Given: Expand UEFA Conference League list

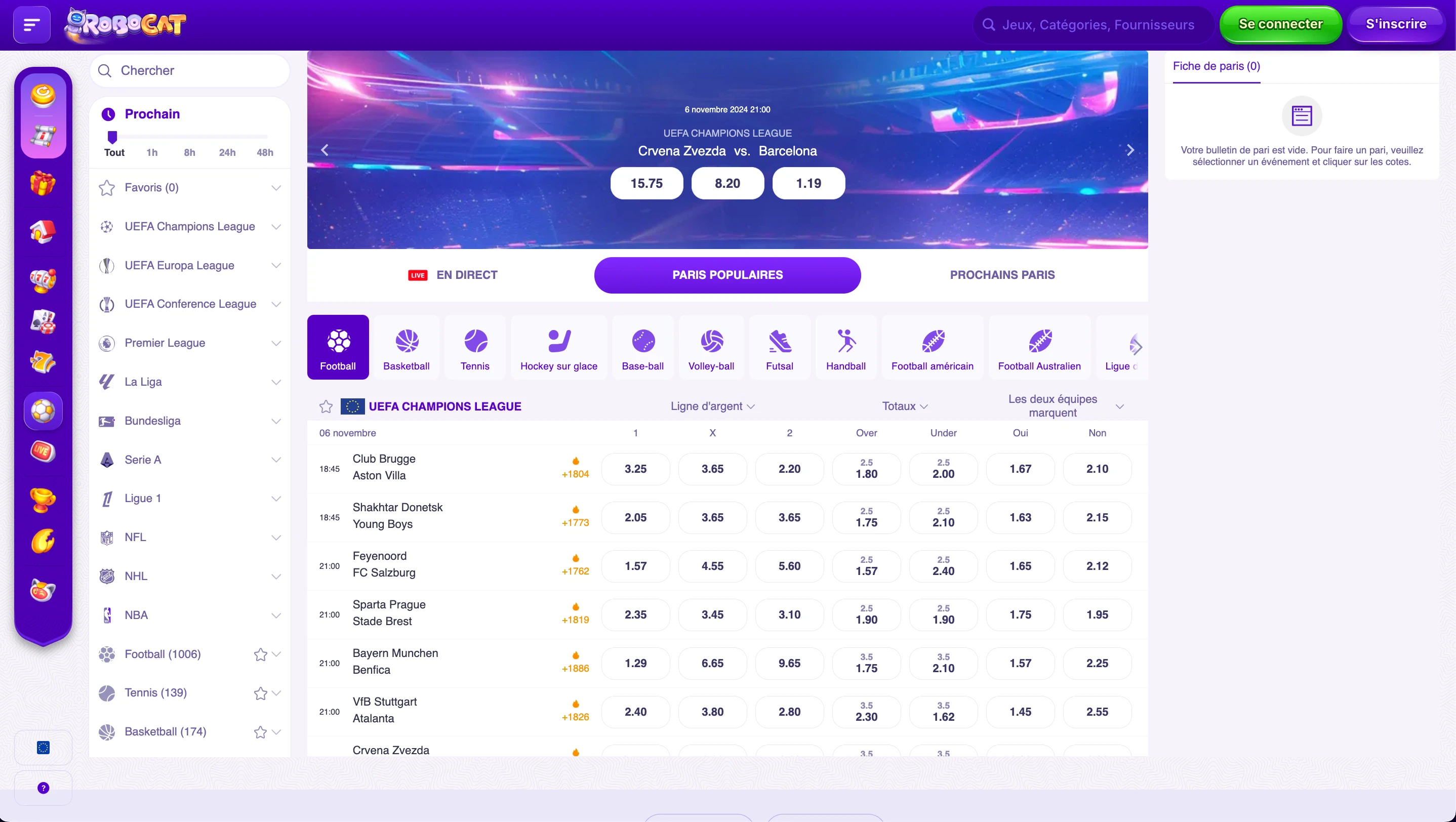Looking at the screenshot, I should pyautogui.click(x=190, y=304).
